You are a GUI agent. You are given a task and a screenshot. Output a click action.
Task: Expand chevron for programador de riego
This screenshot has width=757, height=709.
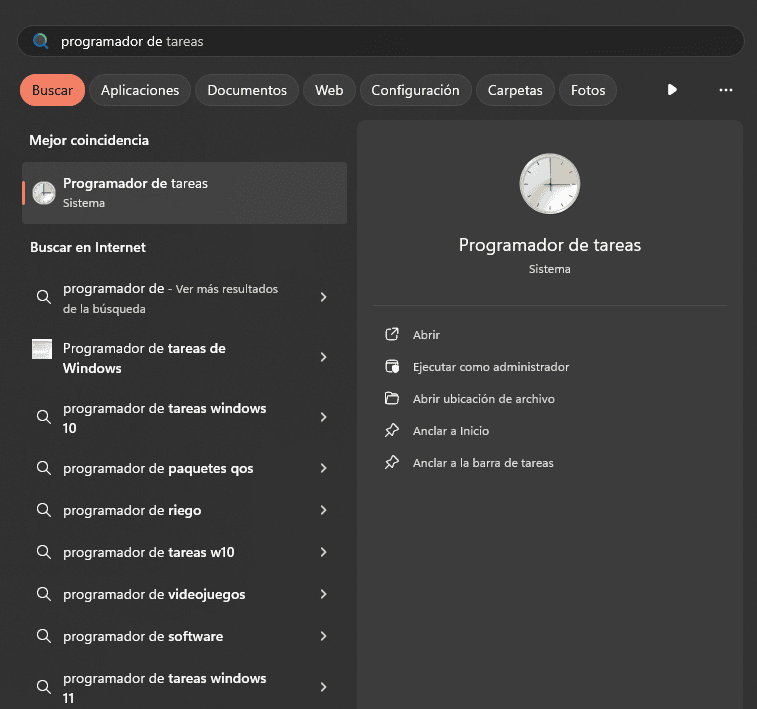(323, 510)
